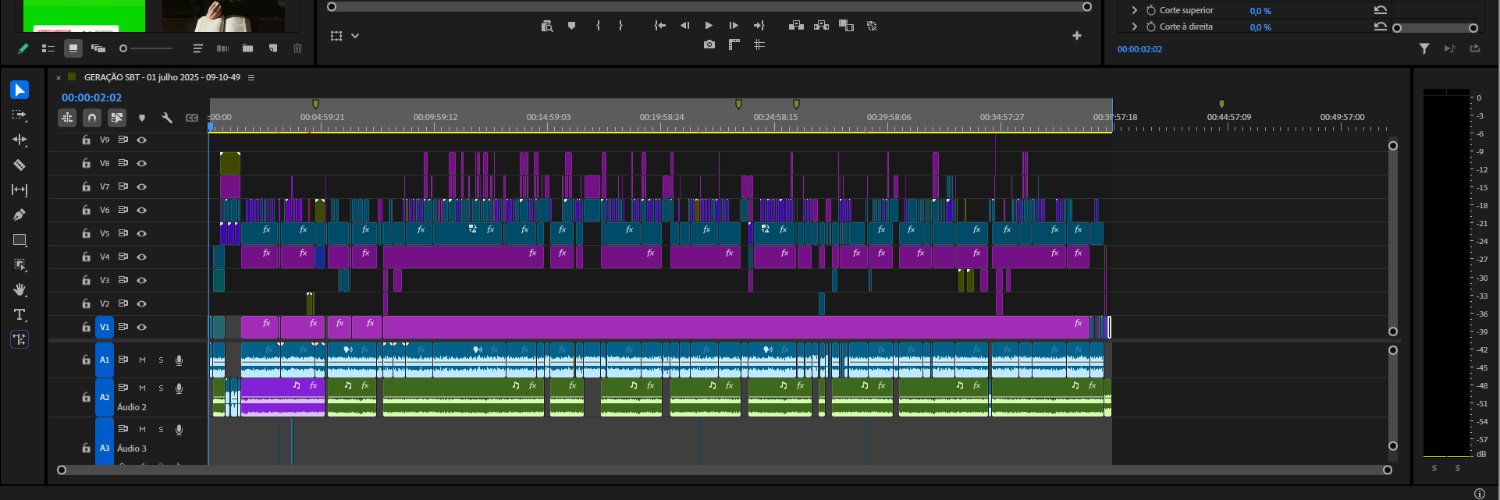The width and height of the screenshot is (1500, 500).
Task: Toggle Snap in Timeline magnet button
Action: (x=92, y=118)
